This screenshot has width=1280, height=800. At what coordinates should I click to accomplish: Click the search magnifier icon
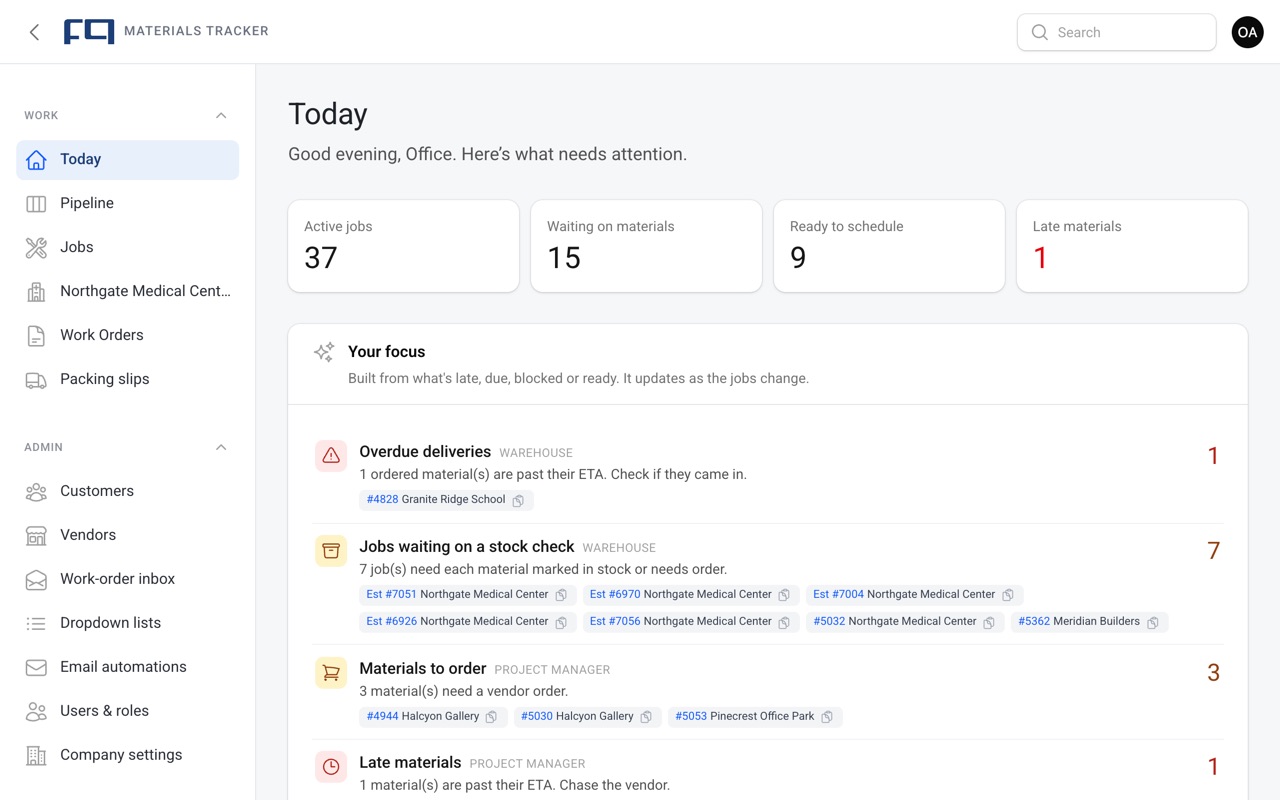click(1040, 32)
